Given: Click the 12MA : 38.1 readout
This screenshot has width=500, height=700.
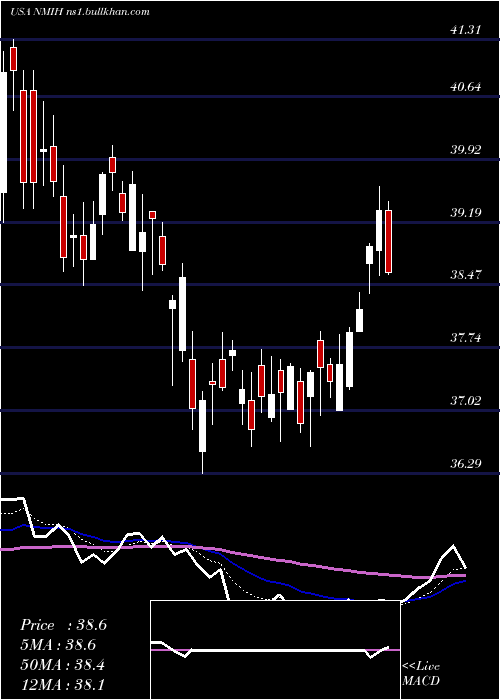Looking at the screenshot, I should [63, 684].
